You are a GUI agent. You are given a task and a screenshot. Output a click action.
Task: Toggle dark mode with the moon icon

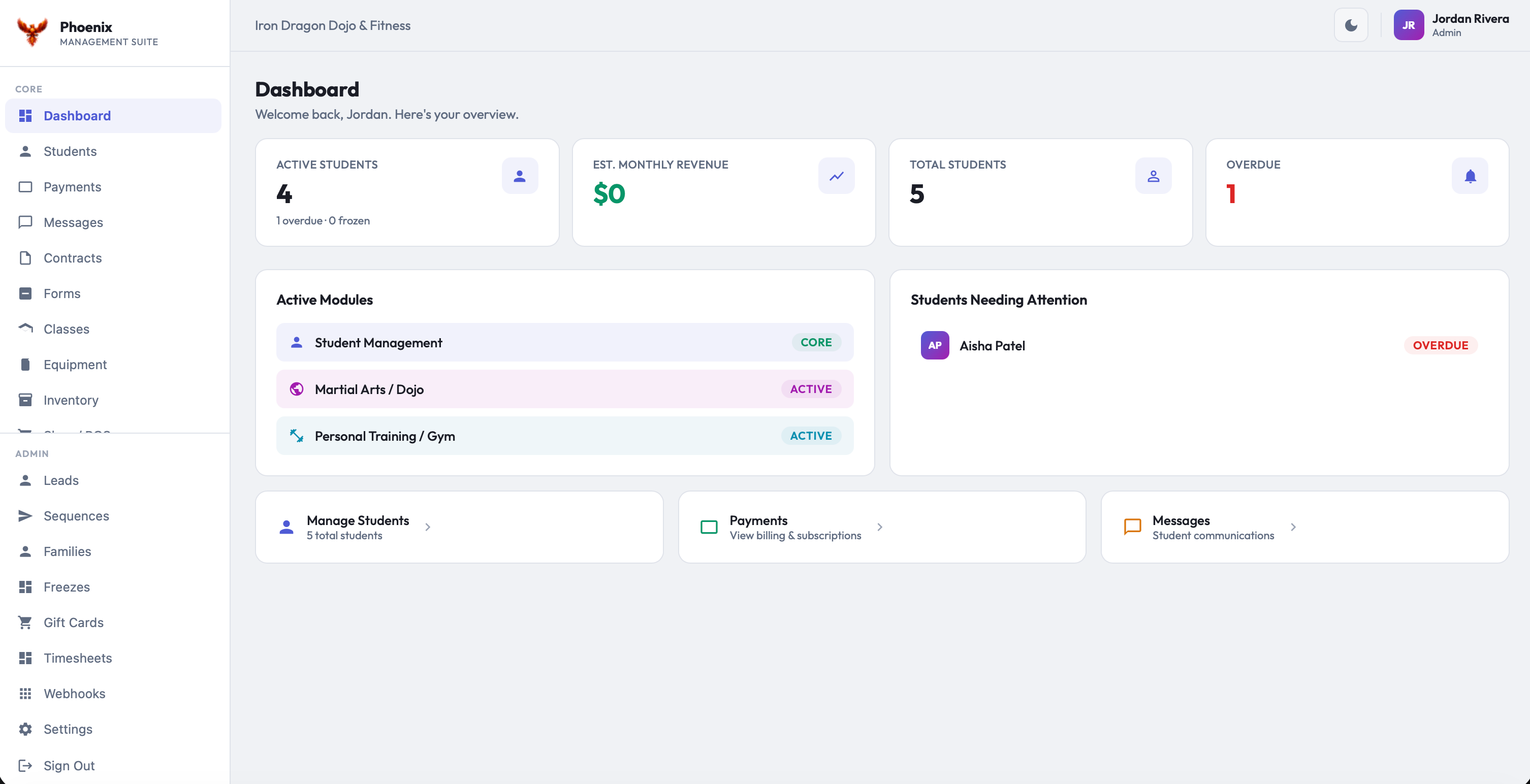pos(1351,25)
